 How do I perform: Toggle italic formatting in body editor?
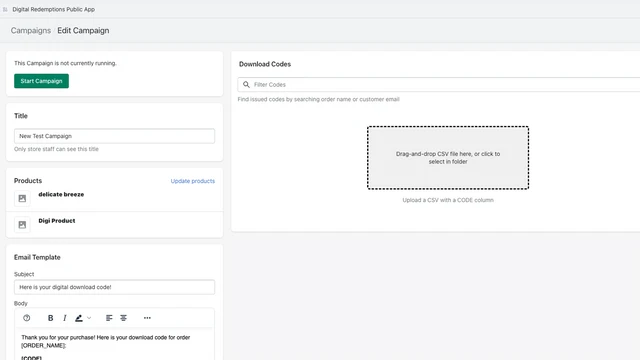(x=64, y=318)
